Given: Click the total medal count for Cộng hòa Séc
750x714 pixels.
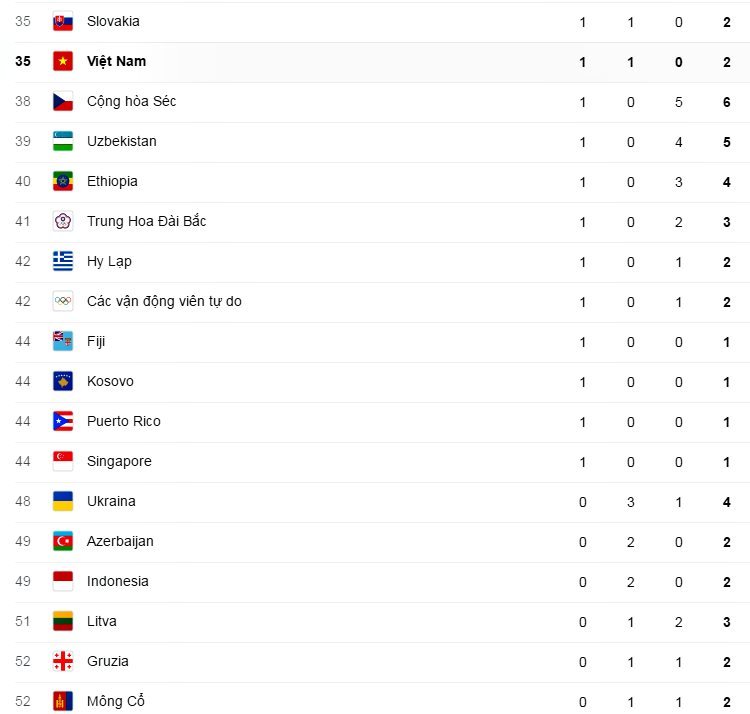Looking at the screenshot, I should pyautogui.click(x=727, y=101).
